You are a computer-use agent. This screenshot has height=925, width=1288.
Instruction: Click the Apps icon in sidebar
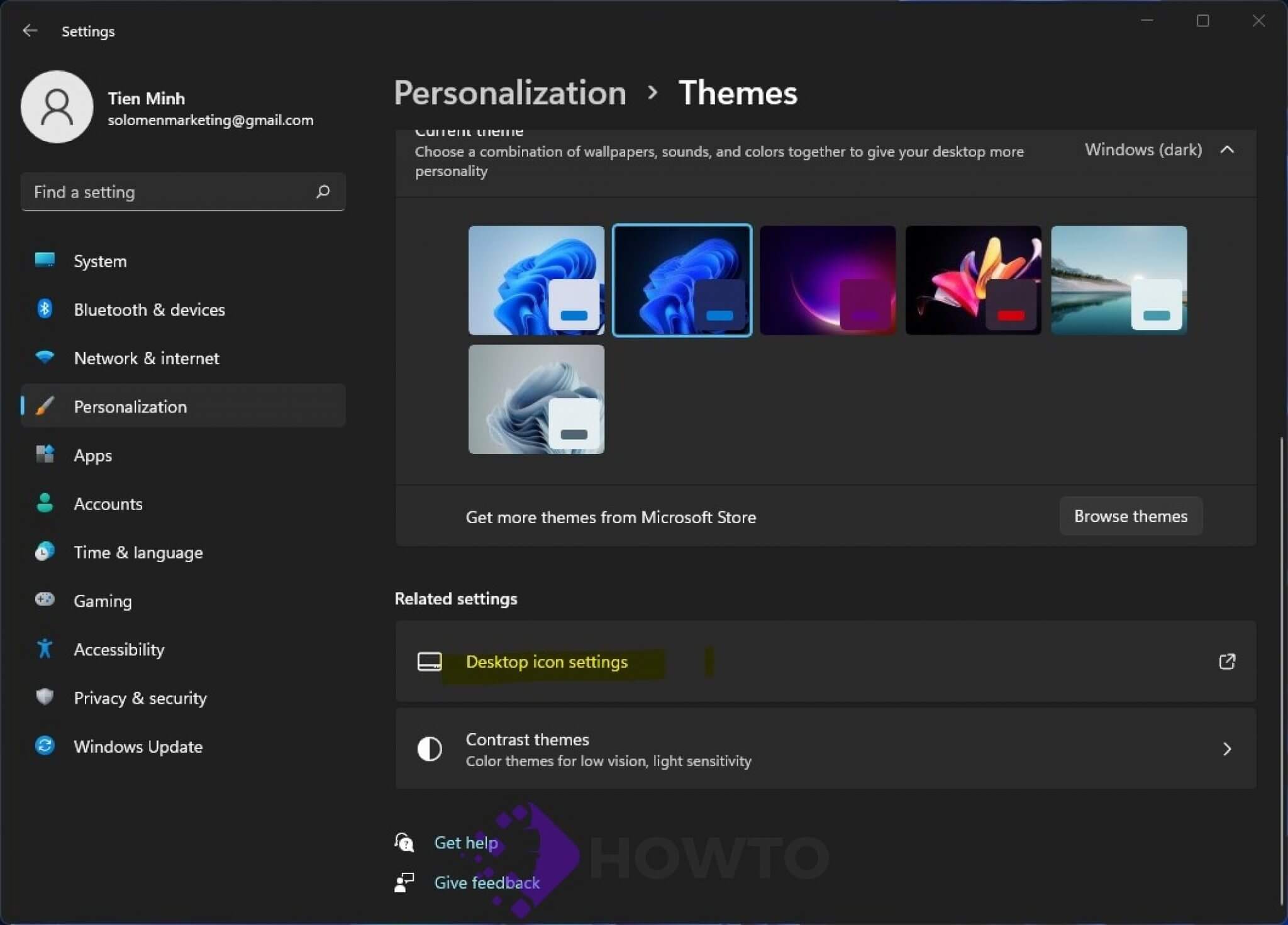coord(45,454)
